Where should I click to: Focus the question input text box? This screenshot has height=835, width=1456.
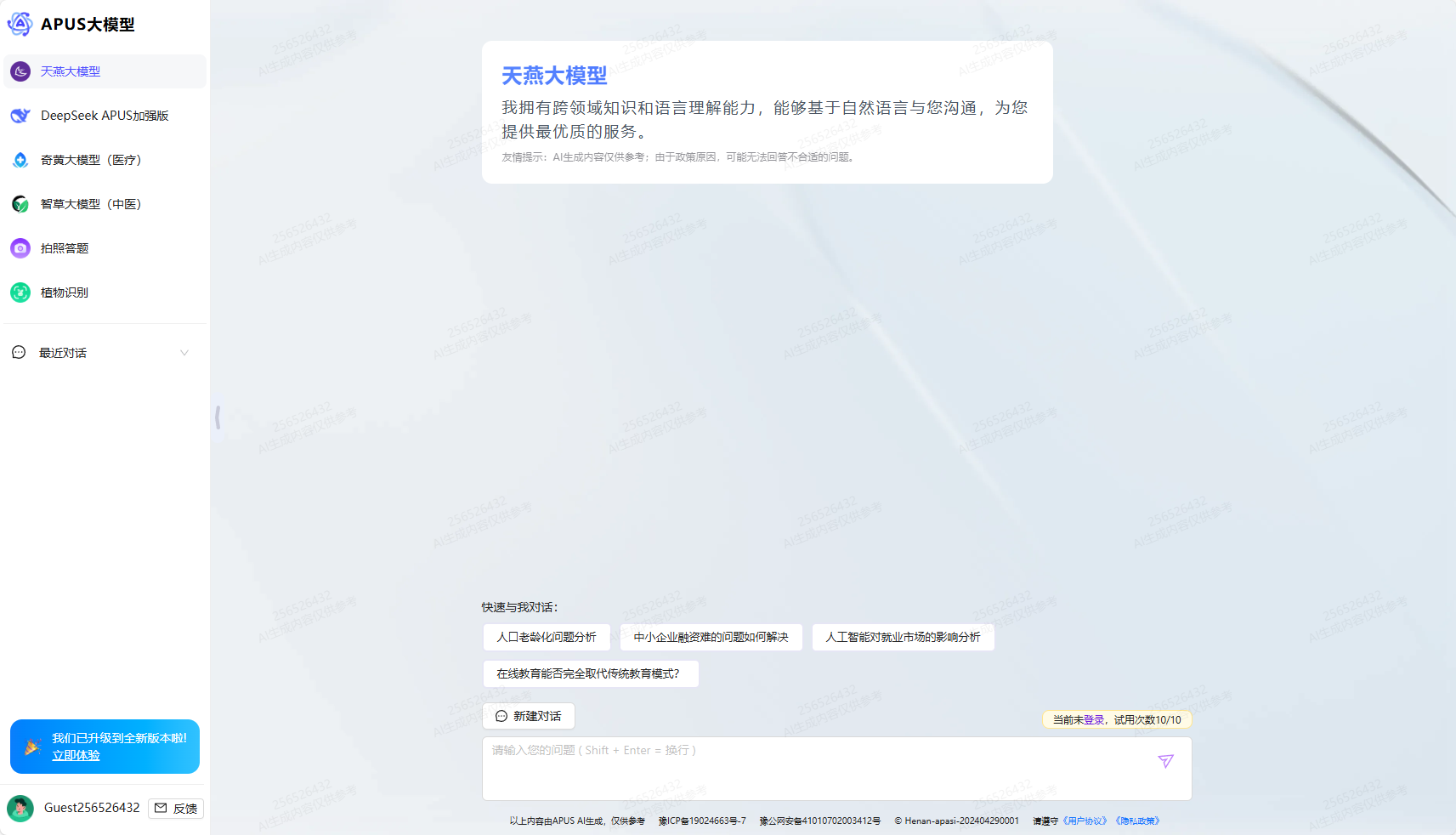(x=816, y=768)
